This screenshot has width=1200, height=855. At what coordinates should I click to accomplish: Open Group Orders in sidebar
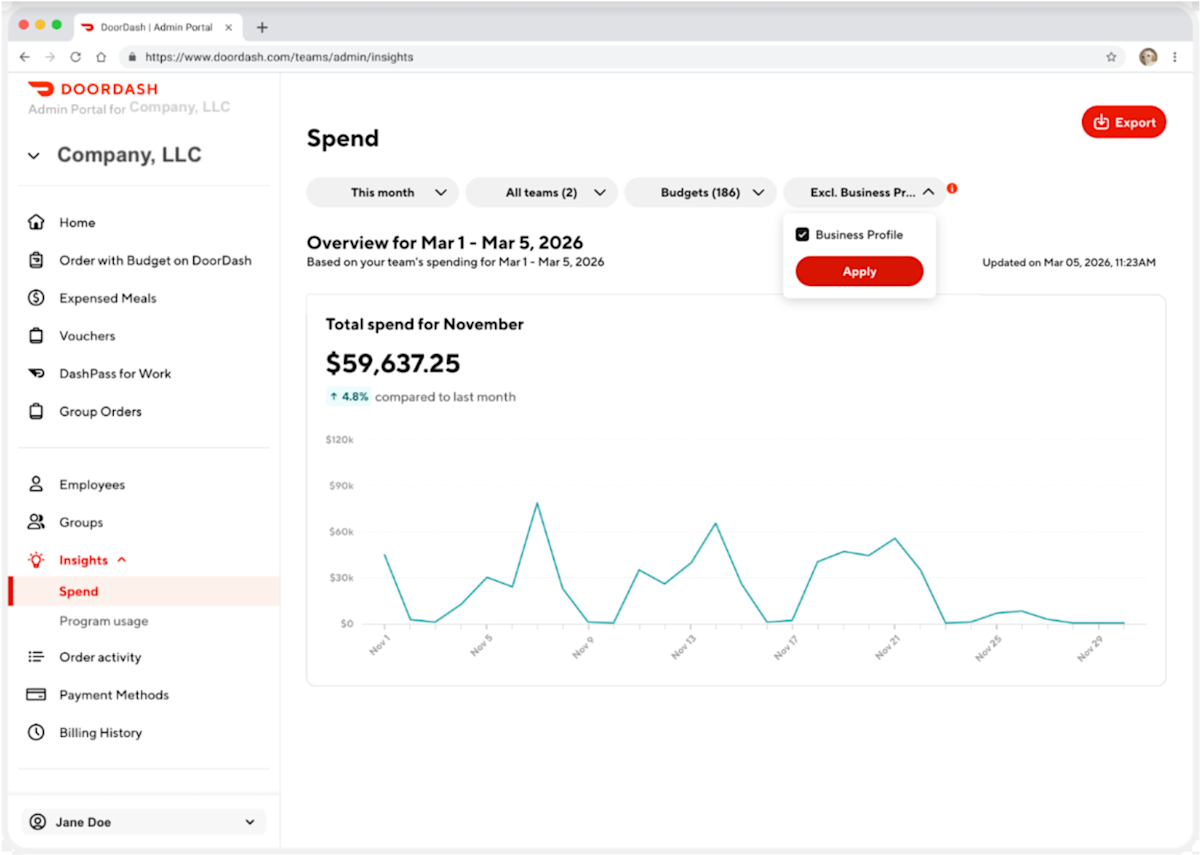click(100, 411)
